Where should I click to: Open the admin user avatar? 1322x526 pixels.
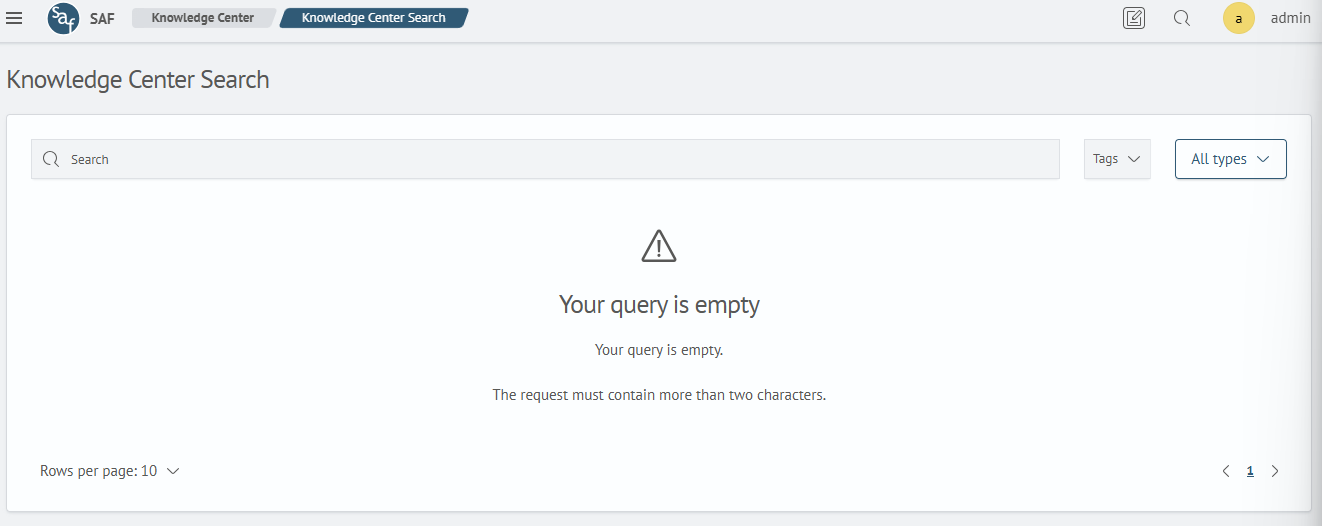(1239, 18)
